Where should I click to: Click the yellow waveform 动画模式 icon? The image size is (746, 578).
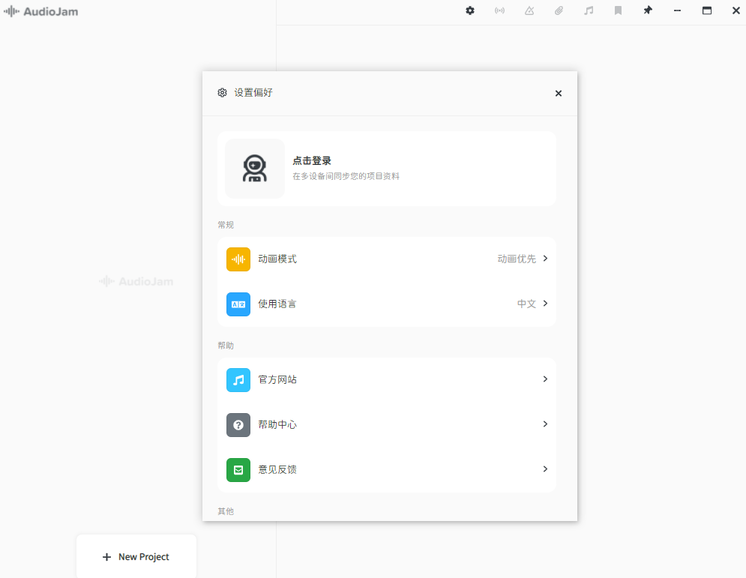coord(238,259)
